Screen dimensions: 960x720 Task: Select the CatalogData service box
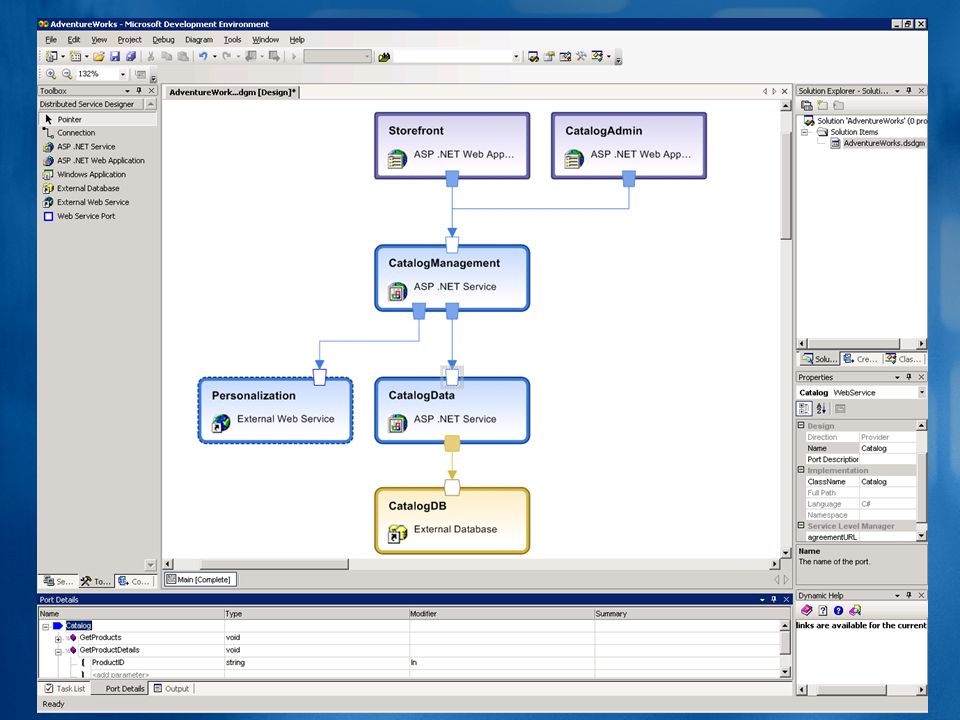pyautogui.click(x=452, y=410)
